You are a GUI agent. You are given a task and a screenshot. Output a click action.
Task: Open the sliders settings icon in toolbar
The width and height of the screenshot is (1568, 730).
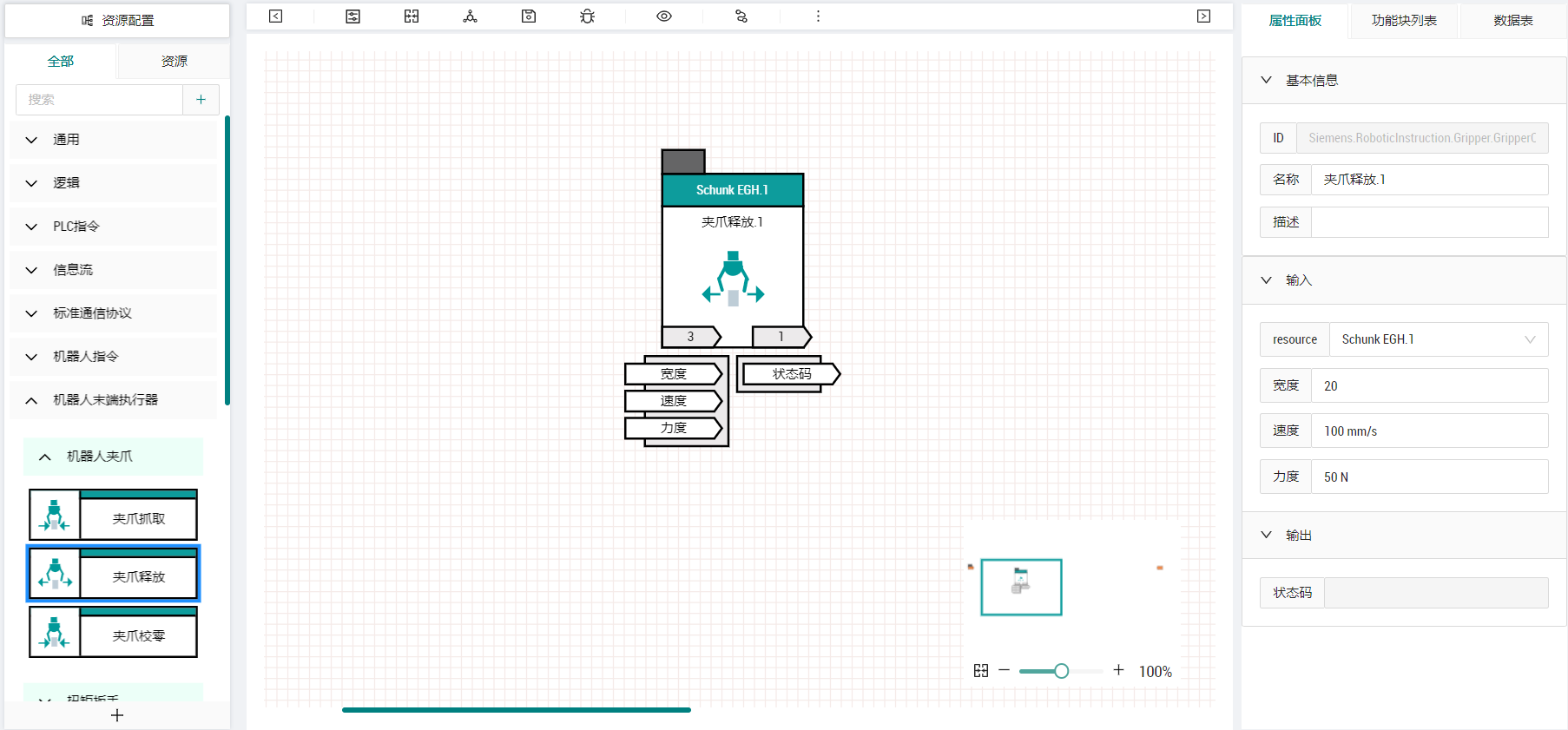click(352, 16)
